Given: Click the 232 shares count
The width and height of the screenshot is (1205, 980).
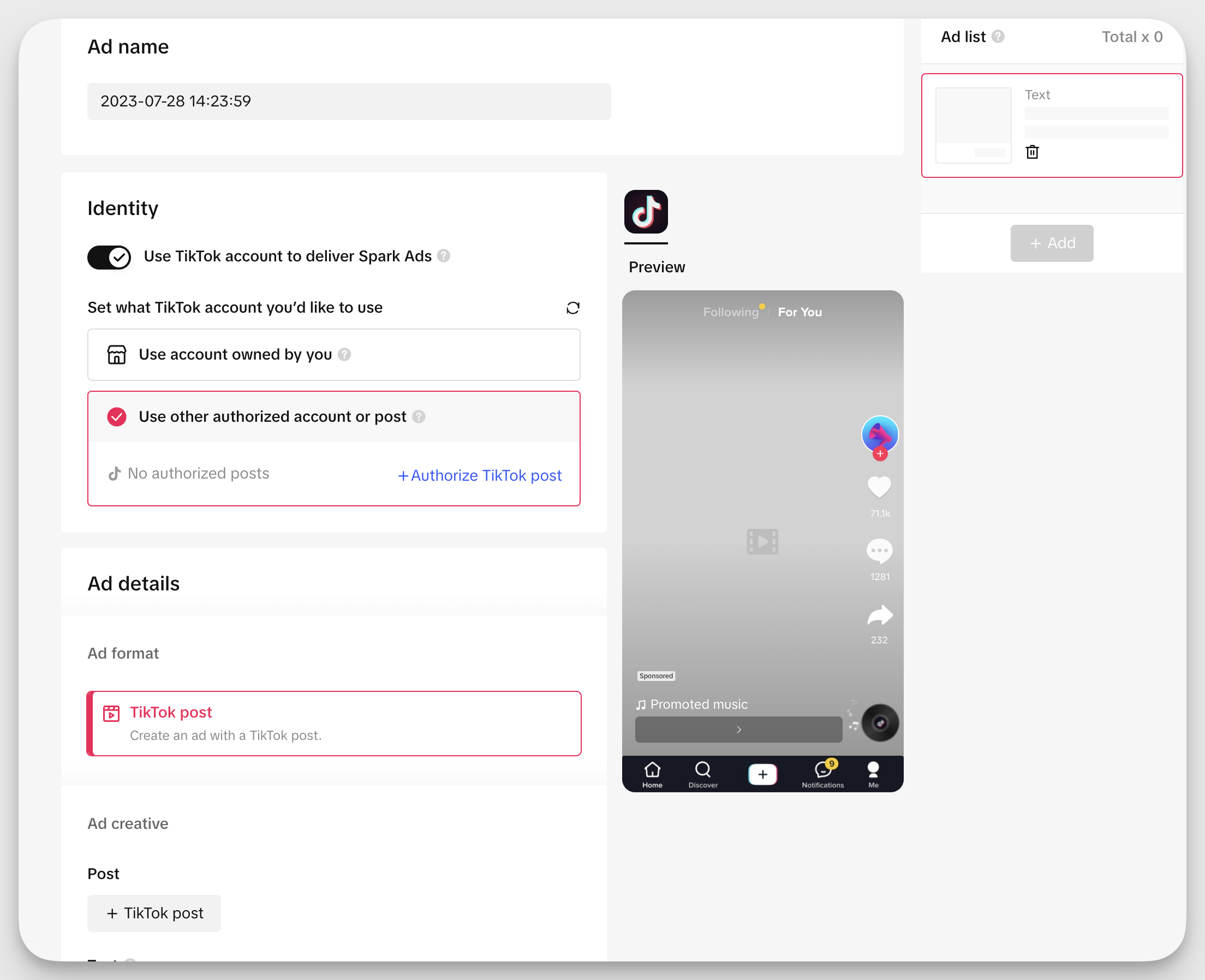Looking at the screenshot, I should (879, 640).
